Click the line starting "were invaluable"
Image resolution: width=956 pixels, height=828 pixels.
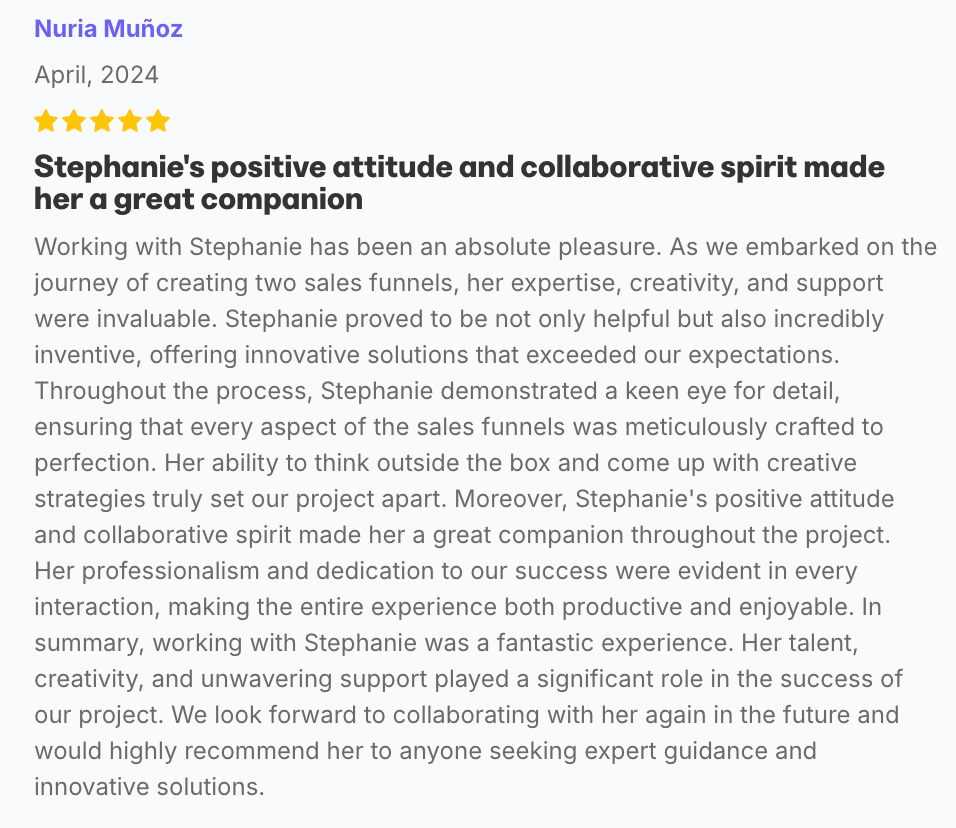pos(459,319)
